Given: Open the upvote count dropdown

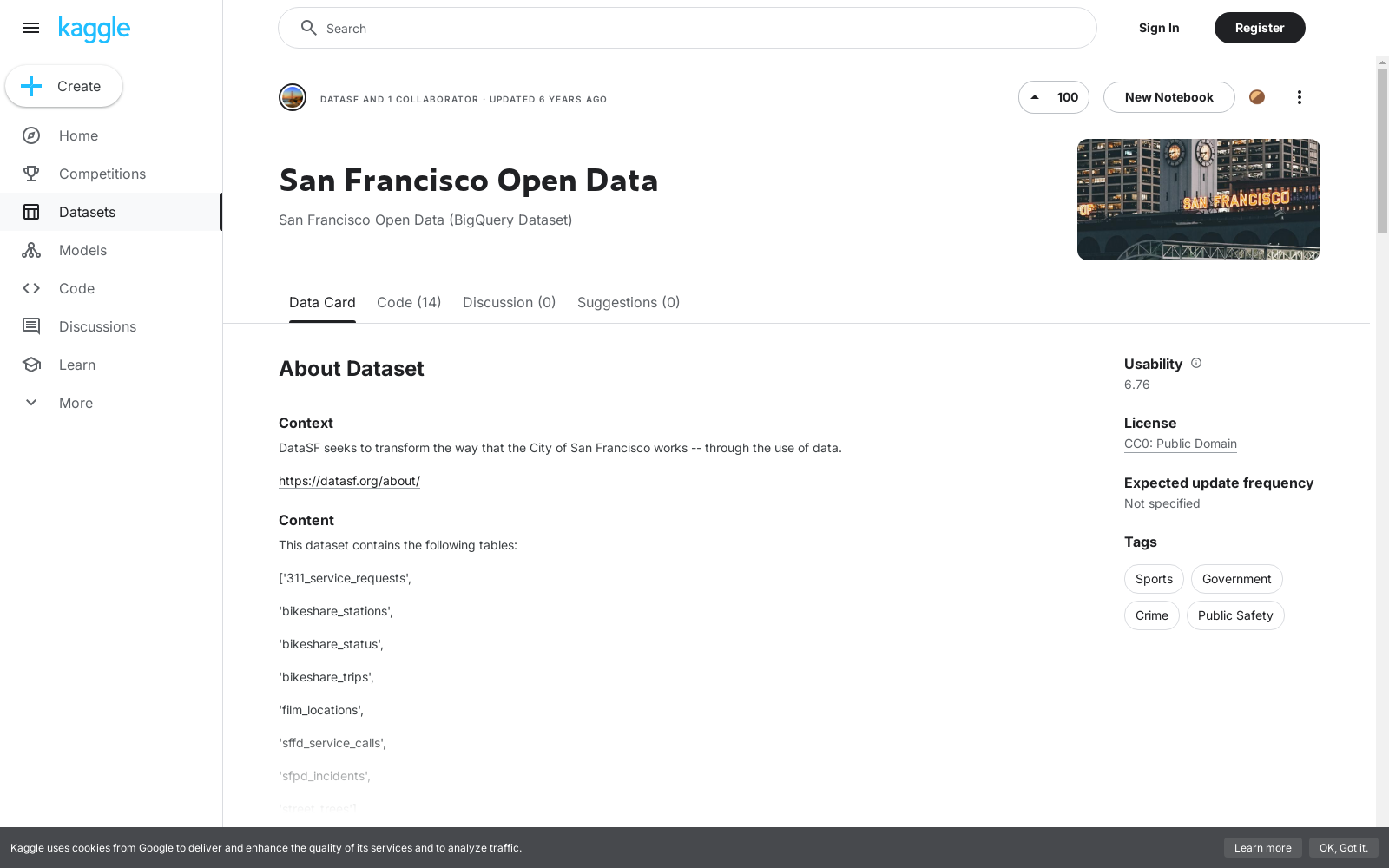Looking at the screenshot, I should (x=1068, y=97).
